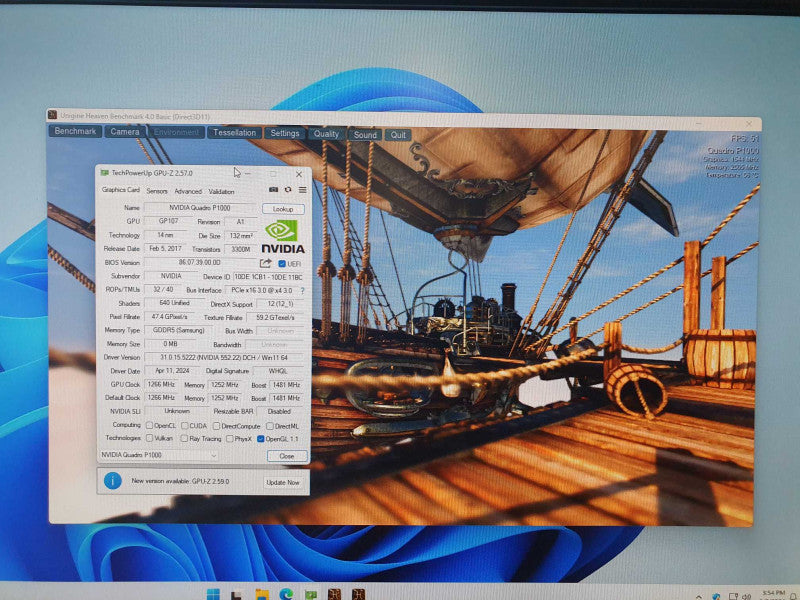Click the Quit button in Heaven
This screenshot has height=600, width=800.
(x=398, y=135)
